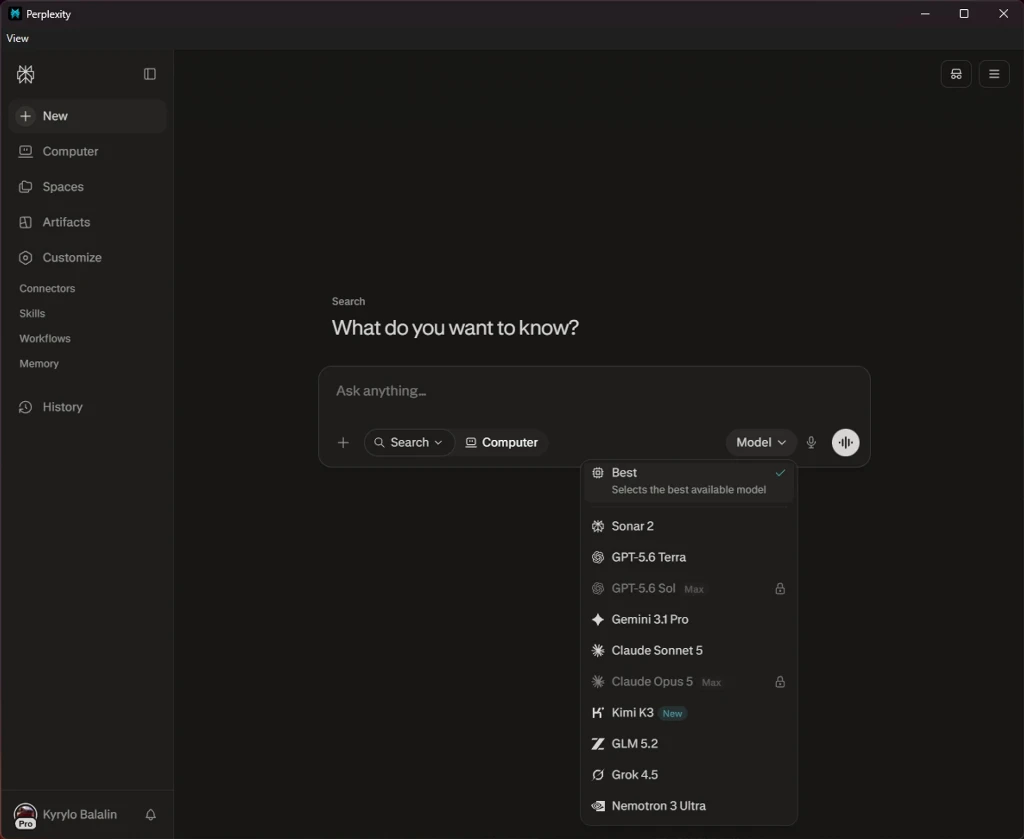Viewport: 1024px width, 839px height.
Task: Maximize the Perplexity window
Action: (963, 14)
